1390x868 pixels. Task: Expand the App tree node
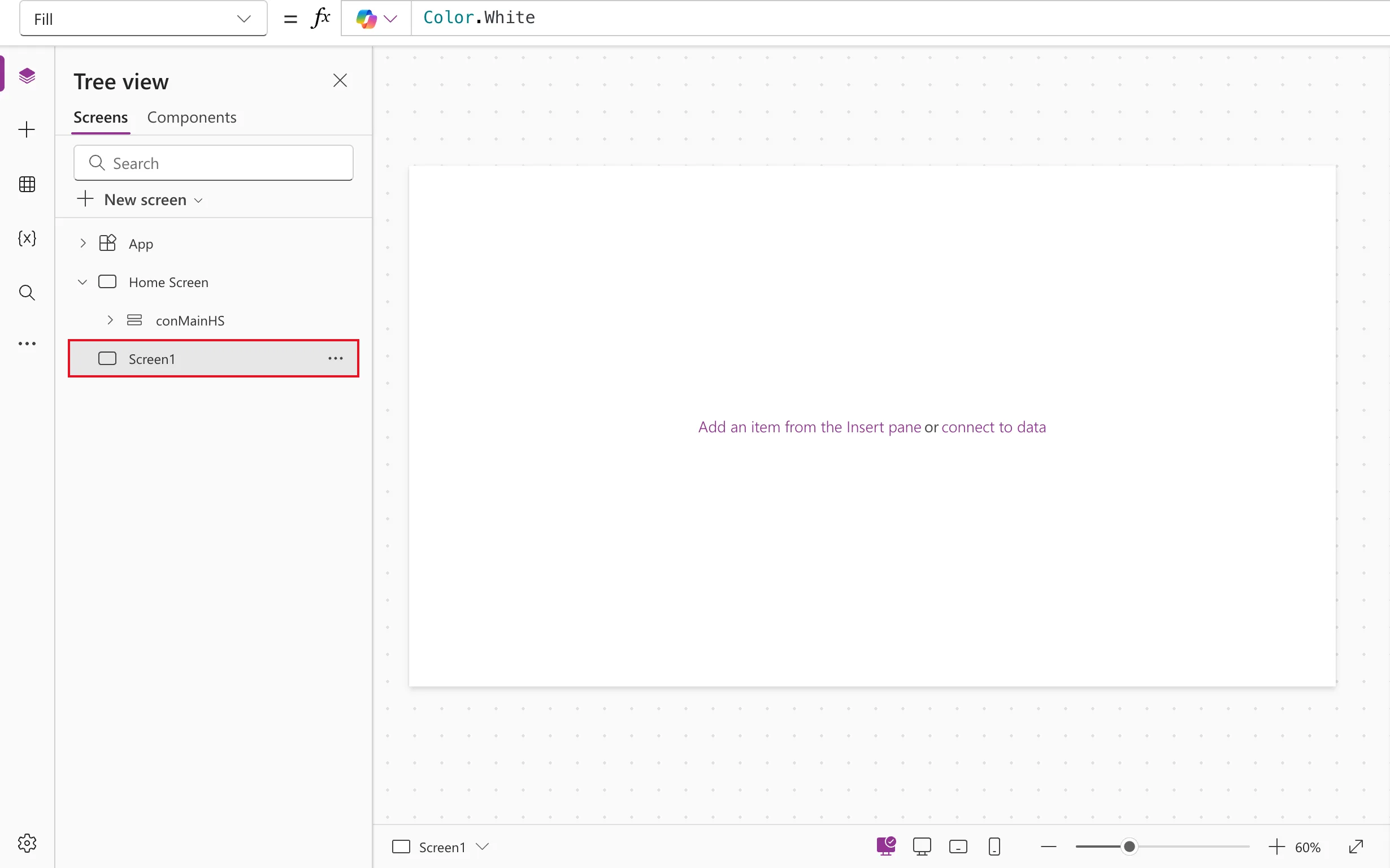[82, 244]
